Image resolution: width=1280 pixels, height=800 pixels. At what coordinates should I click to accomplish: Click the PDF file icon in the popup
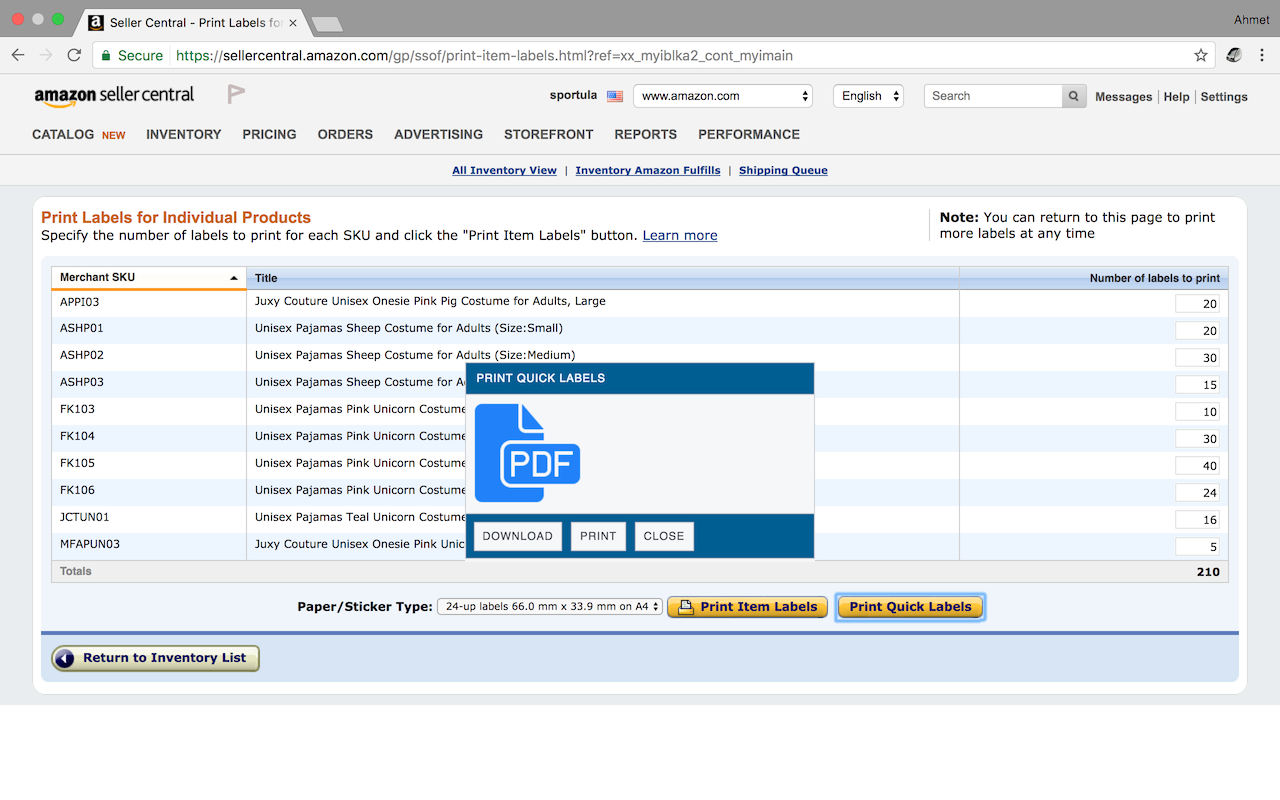click(527, 453)
